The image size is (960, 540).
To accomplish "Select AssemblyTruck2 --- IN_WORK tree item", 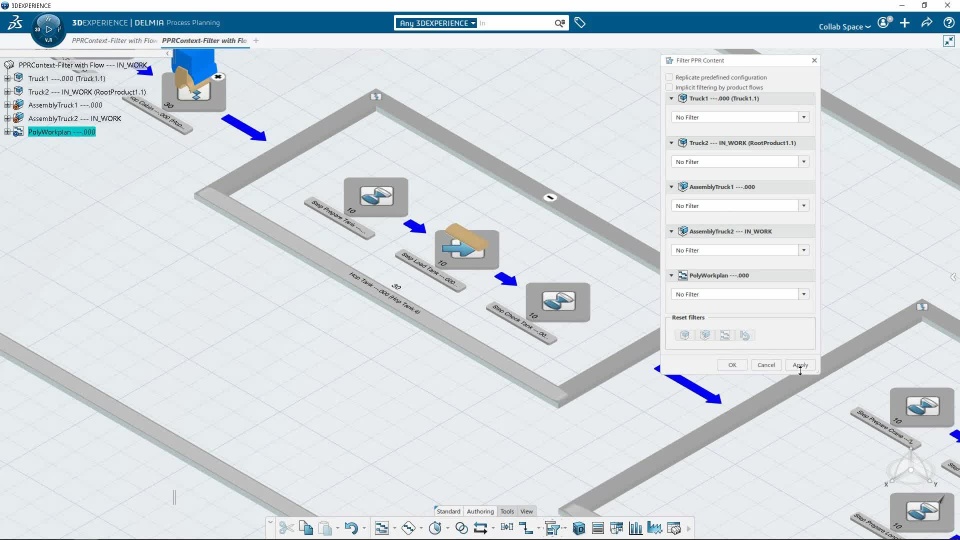I will tap(75, 118).
